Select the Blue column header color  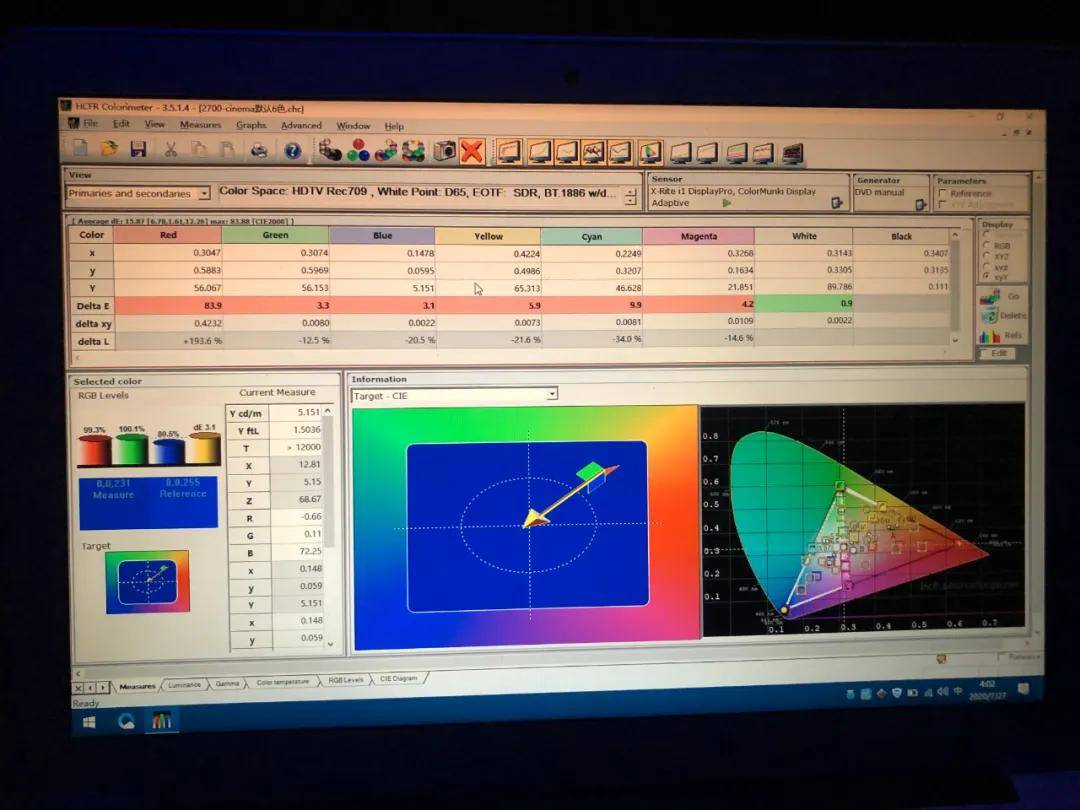click(381, 236)
